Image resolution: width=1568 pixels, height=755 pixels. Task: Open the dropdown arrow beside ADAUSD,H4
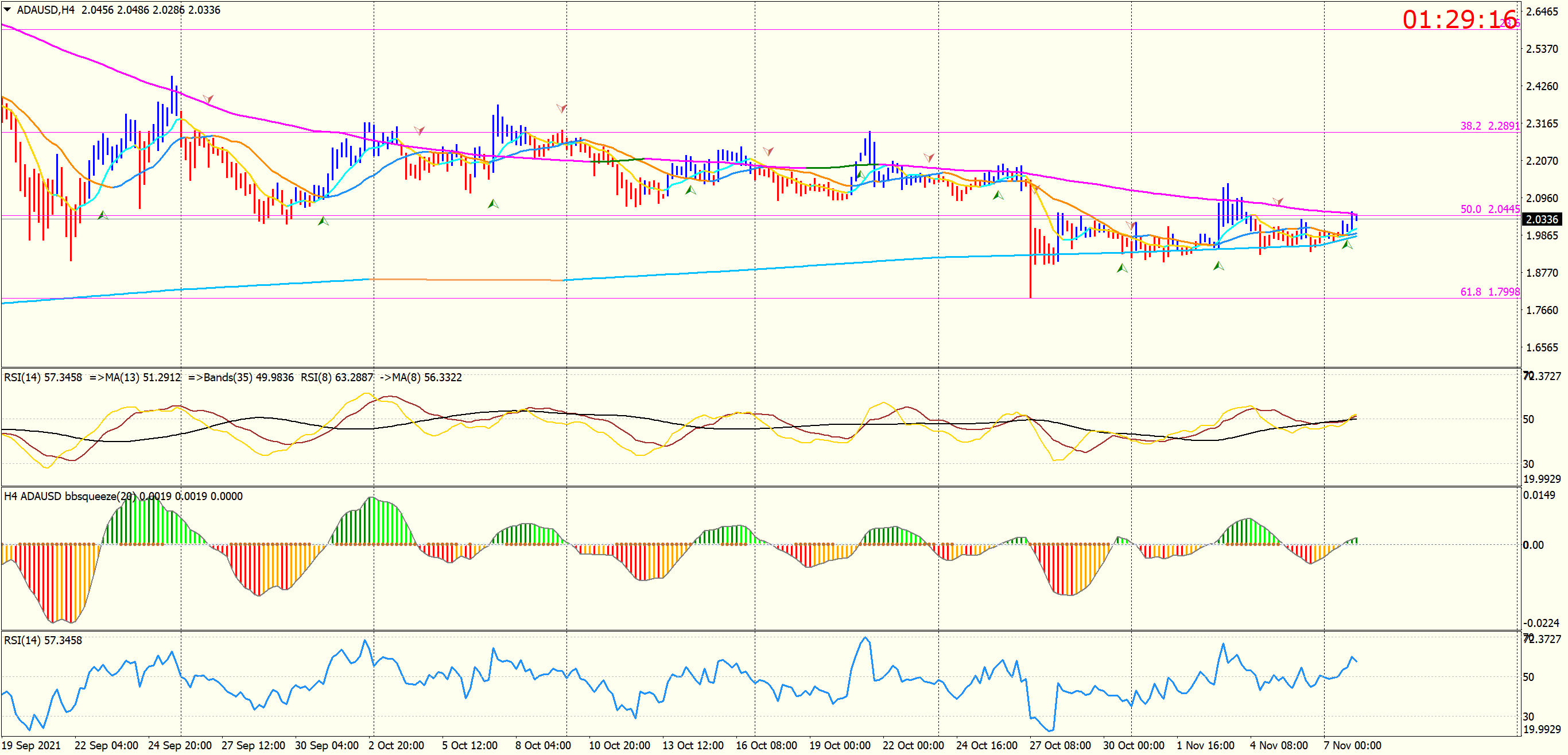(7, 10)
